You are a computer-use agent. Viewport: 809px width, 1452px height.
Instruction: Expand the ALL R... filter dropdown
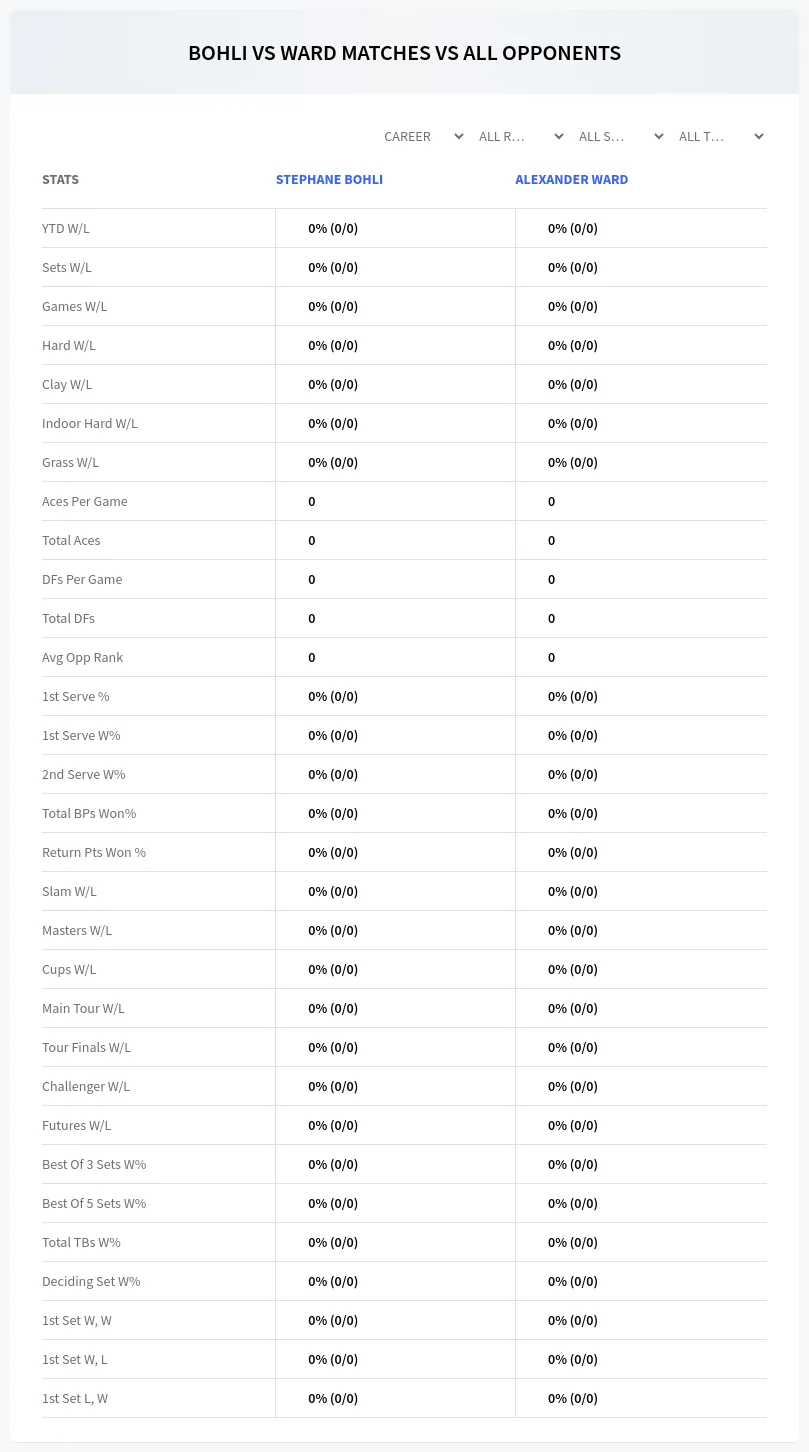[x=520, y=136]
